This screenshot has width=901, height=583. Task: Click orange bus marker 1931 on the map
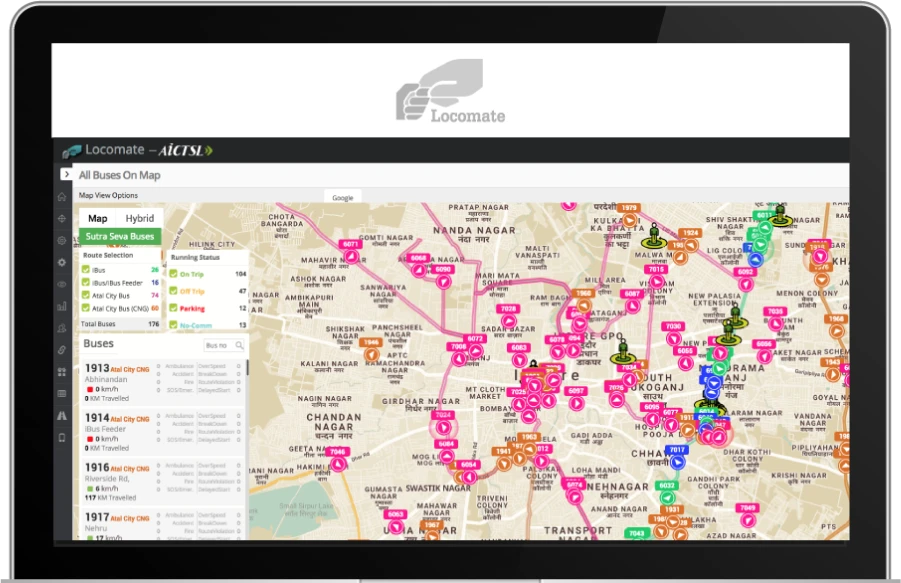[672, 516]
